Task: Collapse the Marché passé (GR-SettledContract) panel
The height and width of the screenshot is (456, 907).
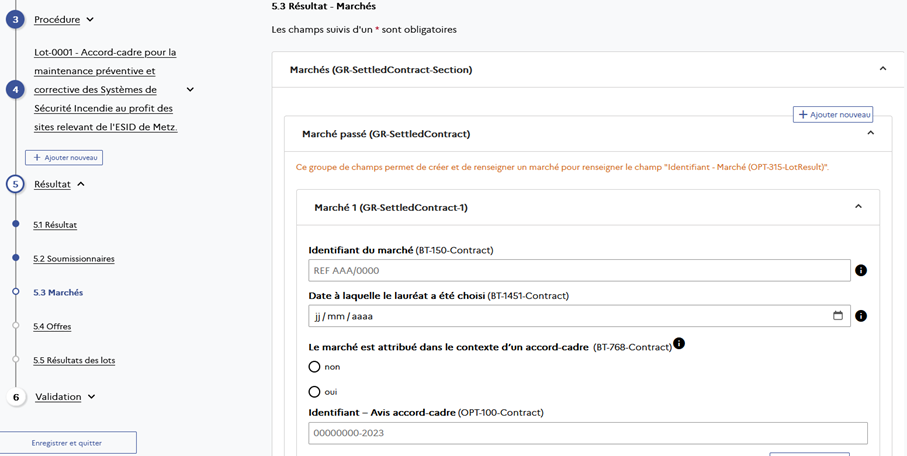Action: click(x=871, y=133)
